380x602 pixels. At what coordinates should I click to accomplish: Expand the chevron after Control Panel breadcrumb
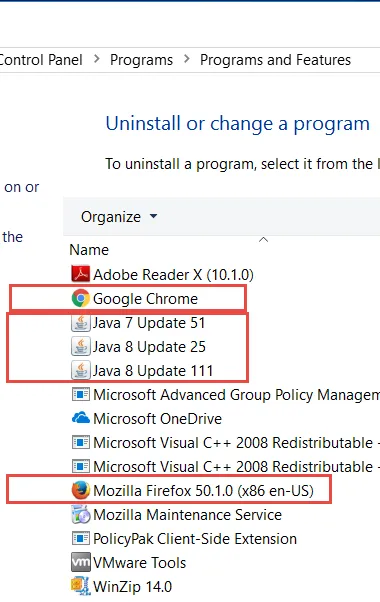click(x=97, y=59)
